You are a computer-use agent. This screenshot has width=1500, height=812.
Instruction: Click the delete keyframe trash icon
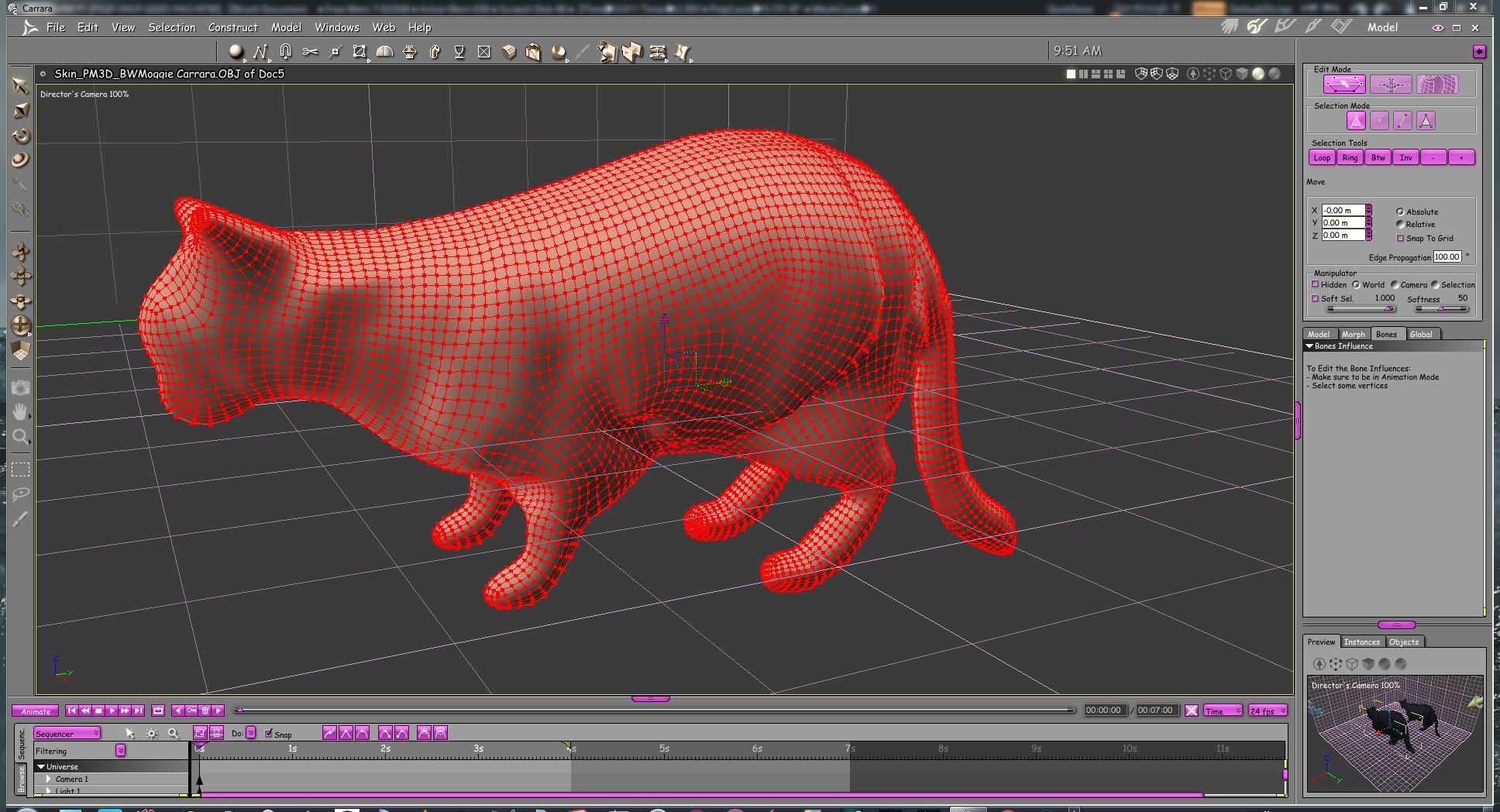tap(205, 710)
